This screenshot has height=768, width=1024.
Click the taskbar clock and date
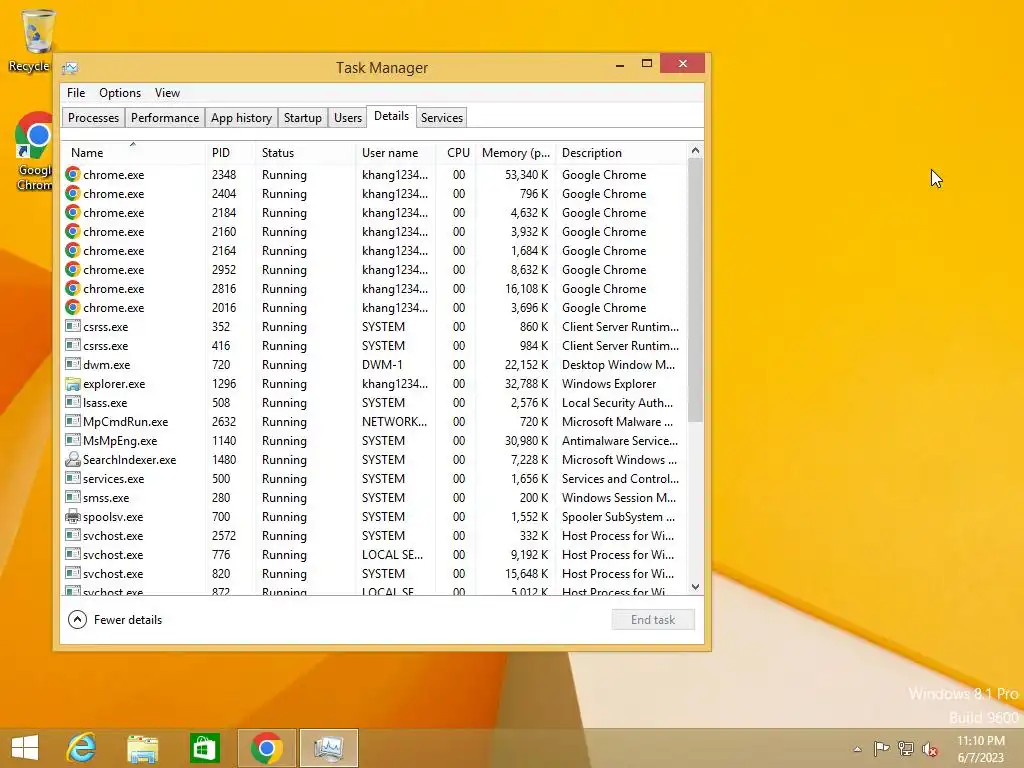pos(980,749)
